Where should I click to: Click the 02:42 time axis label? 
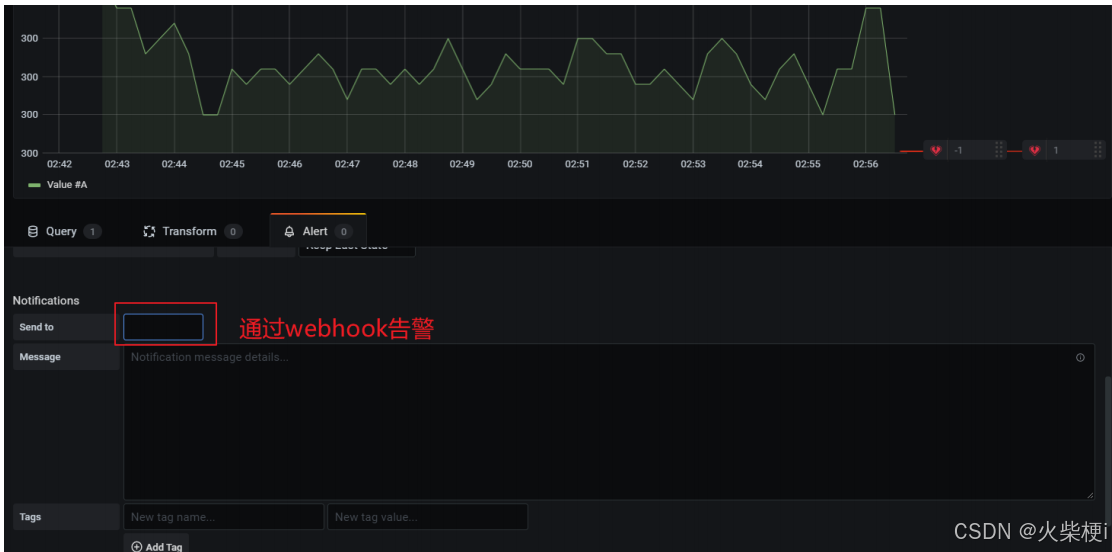point(59,164)
